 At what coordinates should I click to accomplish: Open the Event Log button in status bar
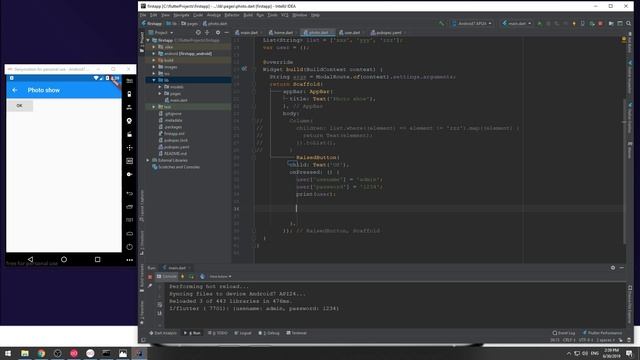(564, 333)
